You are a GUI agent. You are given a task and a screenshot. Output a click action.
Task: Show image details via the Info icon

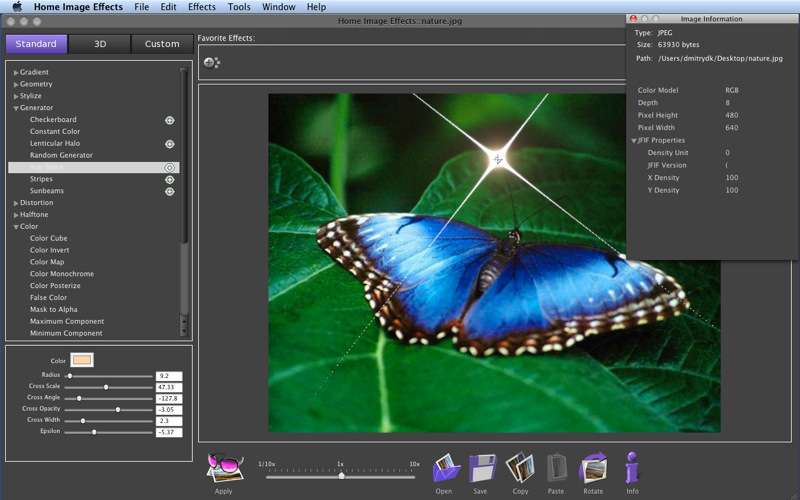tap(632, 468)
